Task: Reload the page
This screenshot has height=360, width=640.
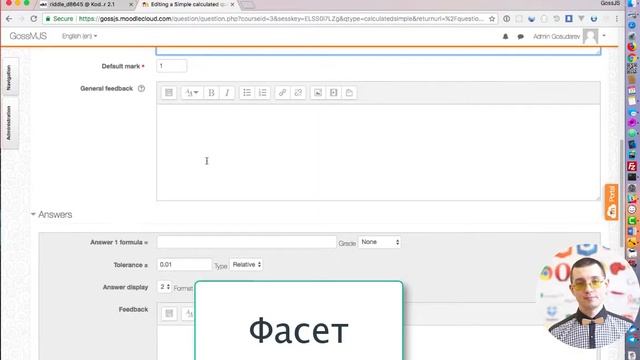Action: [34, 19]
